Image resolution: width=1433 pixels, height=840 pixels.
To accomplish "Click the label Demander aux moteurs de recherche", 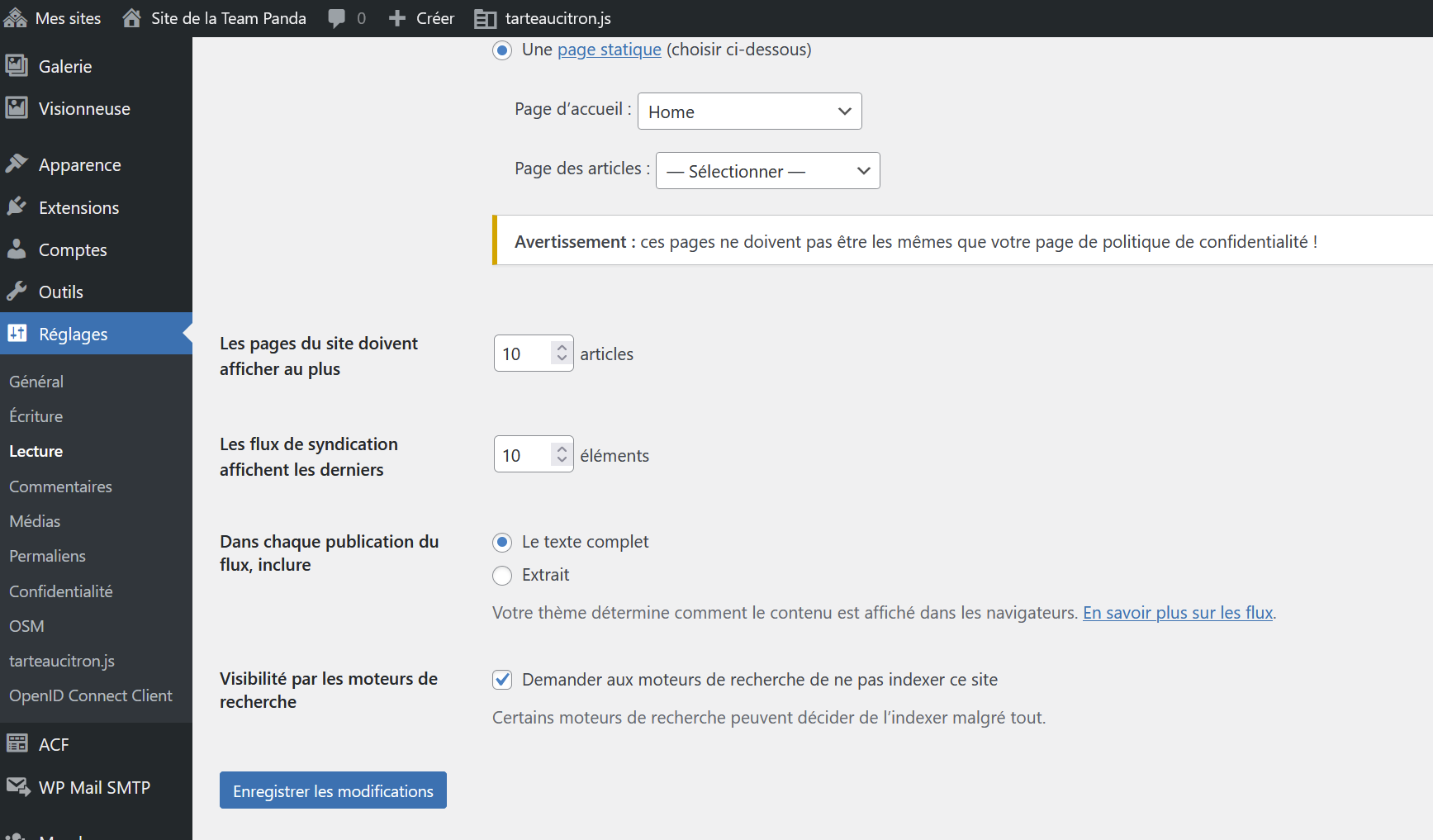I will tap(760, 680).
